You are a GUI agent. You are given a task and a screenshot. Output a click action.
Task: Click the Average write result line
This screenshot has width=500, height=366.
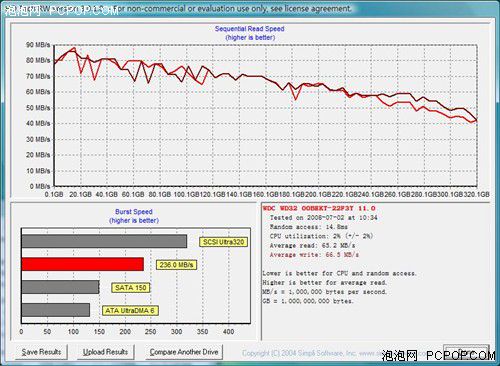point(314,255)
